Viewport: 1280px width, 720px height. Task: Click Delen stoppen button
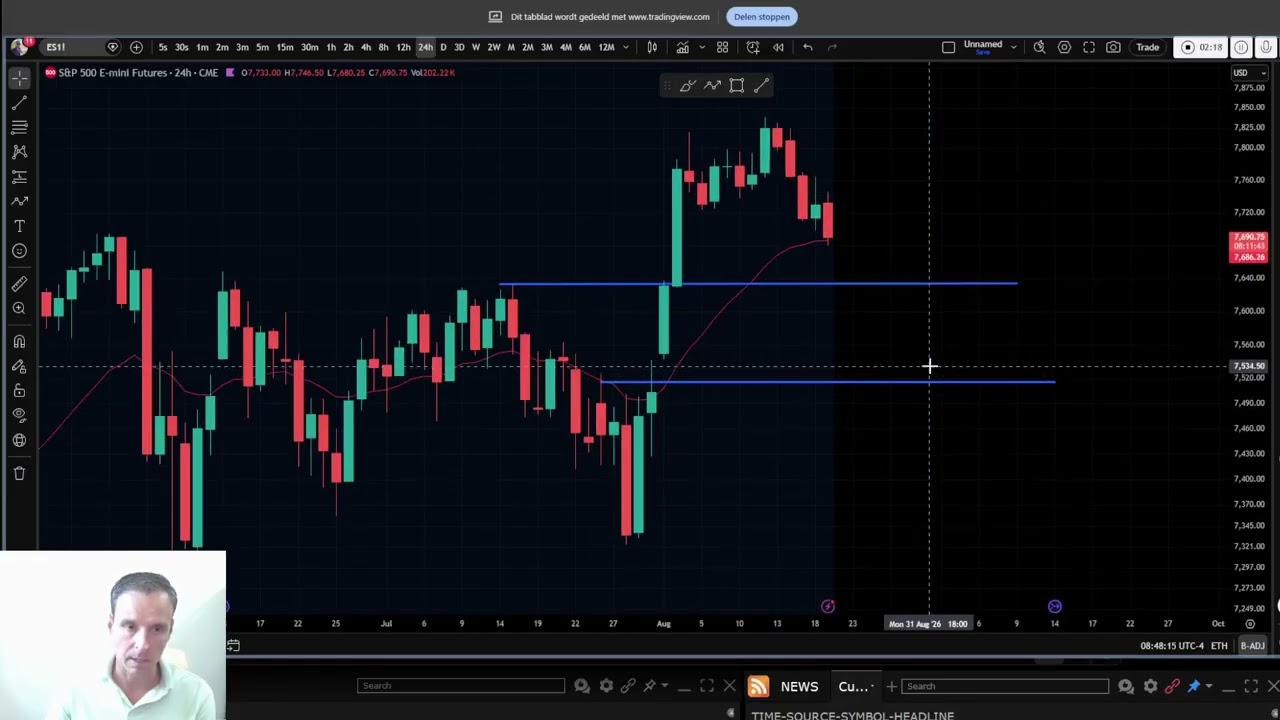(762, 16)
